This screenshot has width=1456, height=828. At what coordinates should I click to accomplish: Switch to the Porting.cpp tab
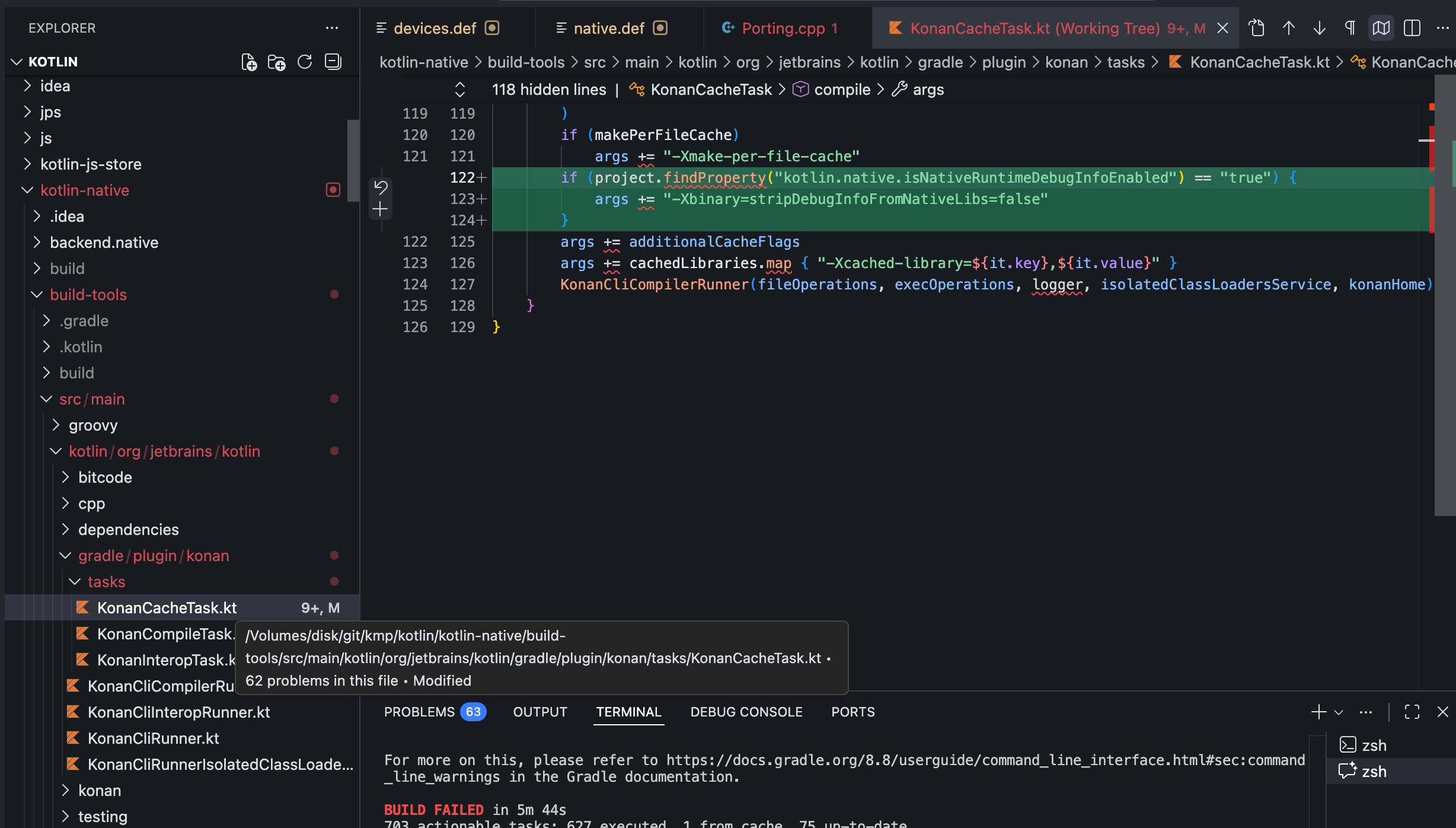pos(783,28)
